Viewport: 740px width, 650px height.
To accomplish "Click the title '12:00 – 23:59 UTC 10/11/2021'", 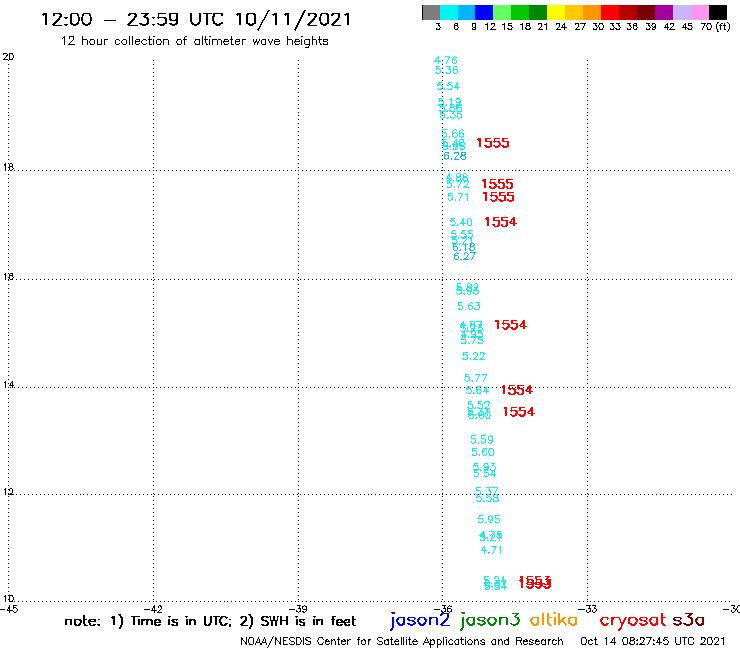I will click(196, 20).
